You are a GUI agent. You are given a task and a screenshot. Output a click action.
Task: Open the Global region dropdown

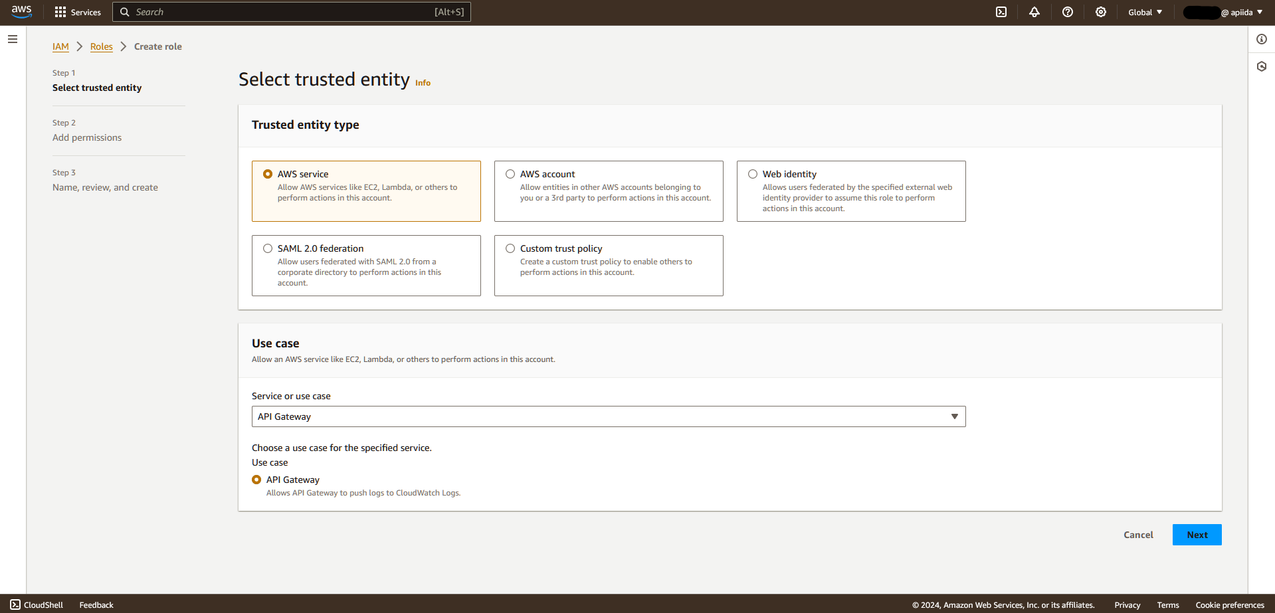coord(1145,12)
